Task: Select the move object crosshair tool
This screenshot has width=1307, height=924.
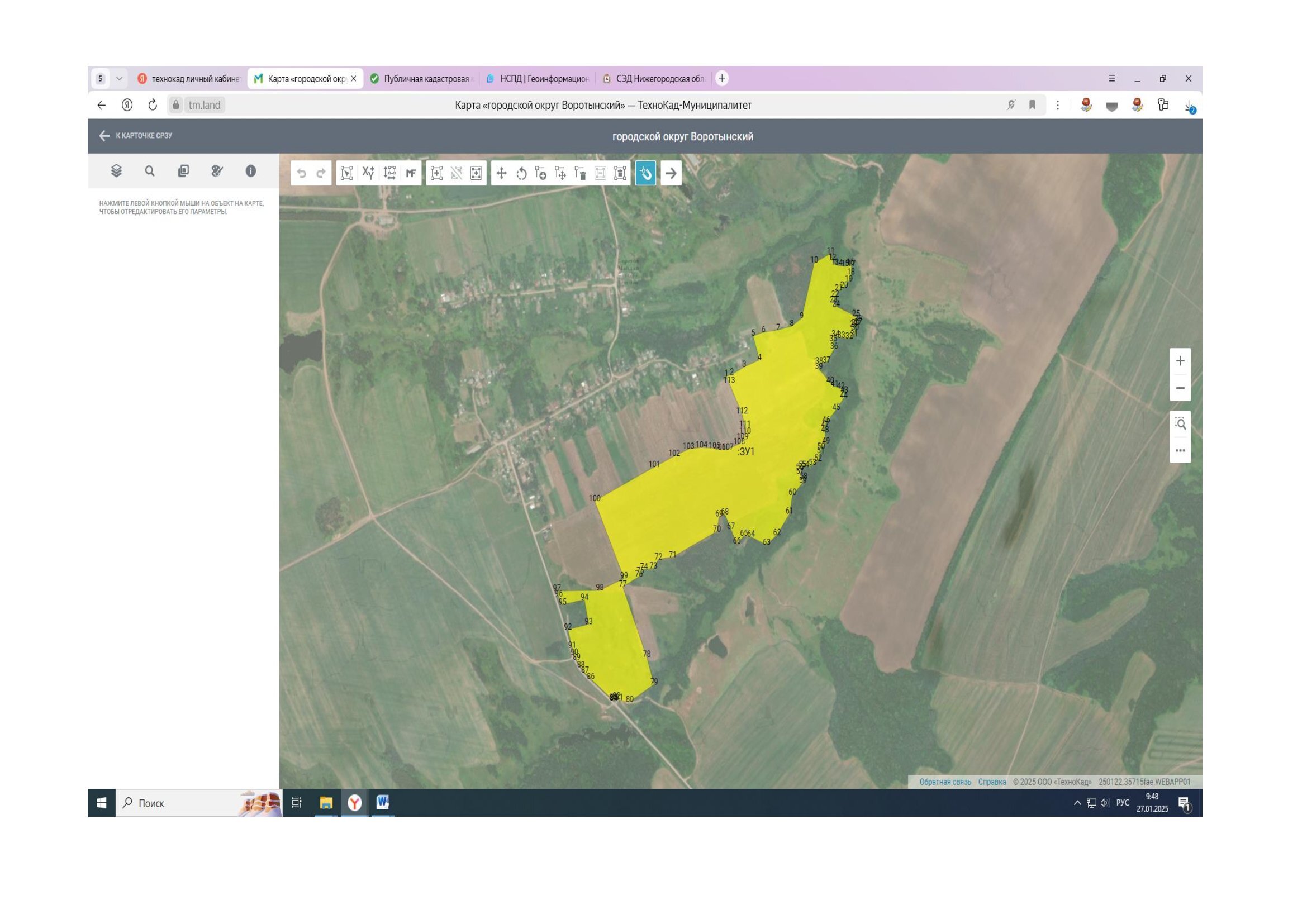Action: [501, 173]
